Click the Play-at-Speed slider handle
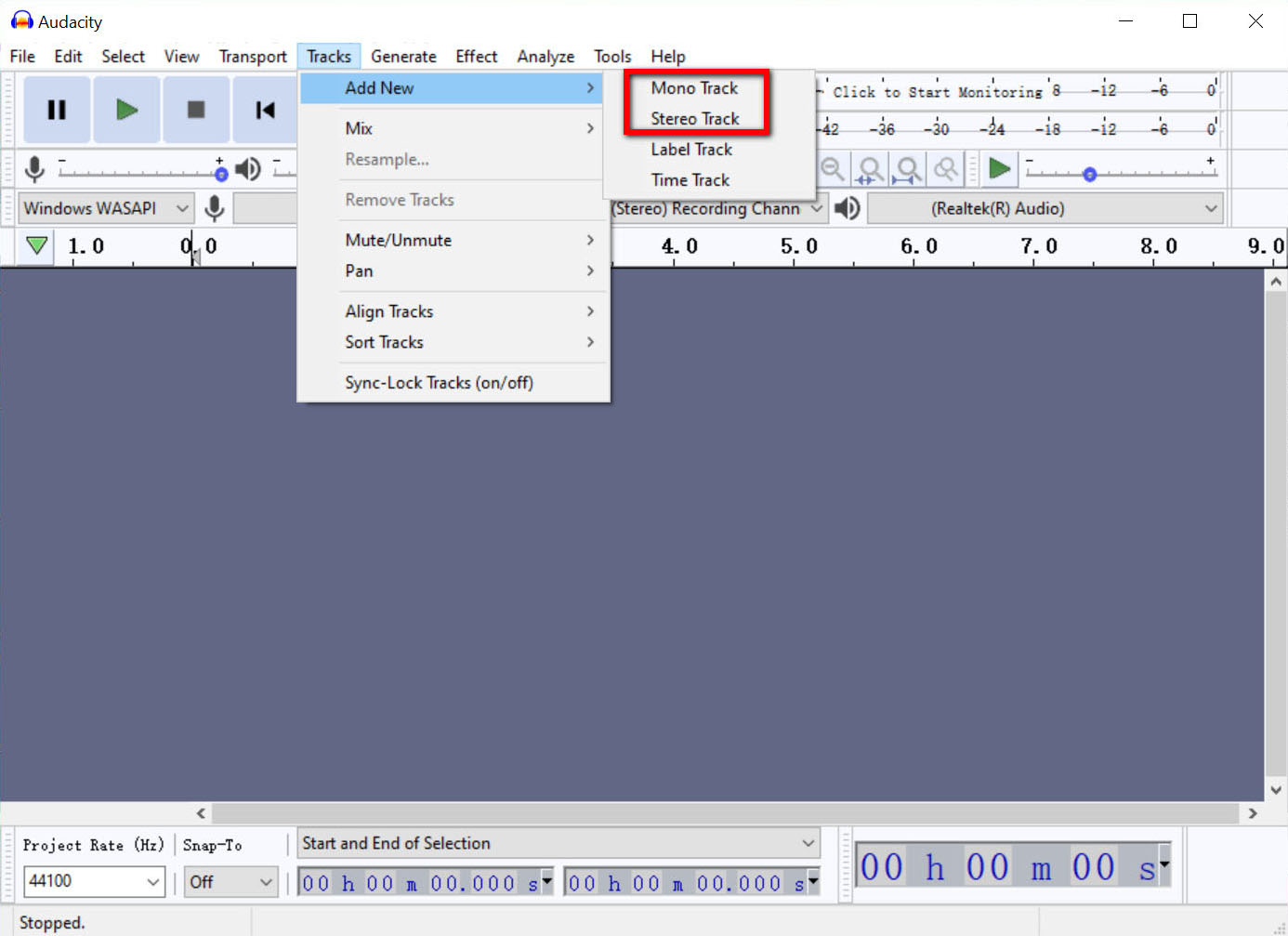Image resolution: width=1288 pixels, height=936 pixels. (1090, 174)
